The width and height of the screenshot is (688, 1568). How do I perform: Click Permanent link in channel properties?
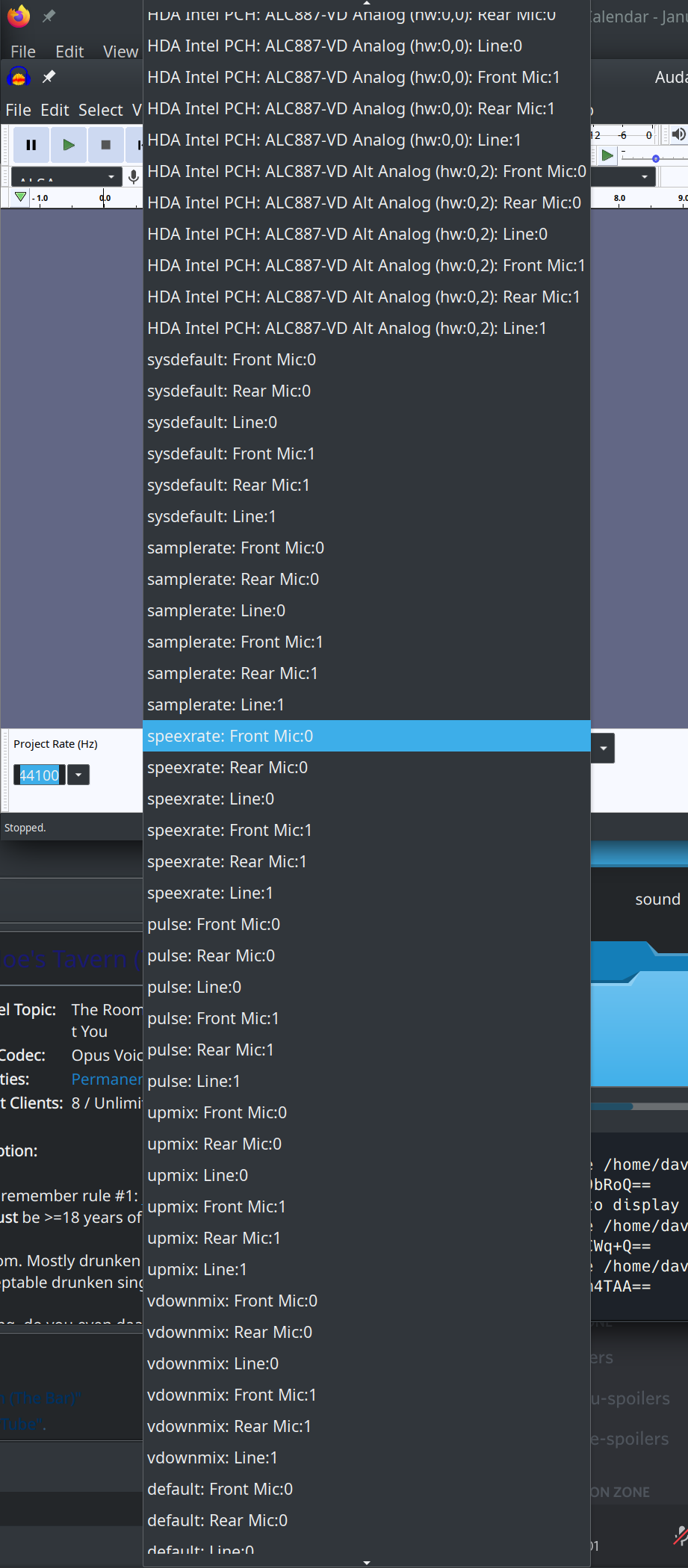point(107,1079)
